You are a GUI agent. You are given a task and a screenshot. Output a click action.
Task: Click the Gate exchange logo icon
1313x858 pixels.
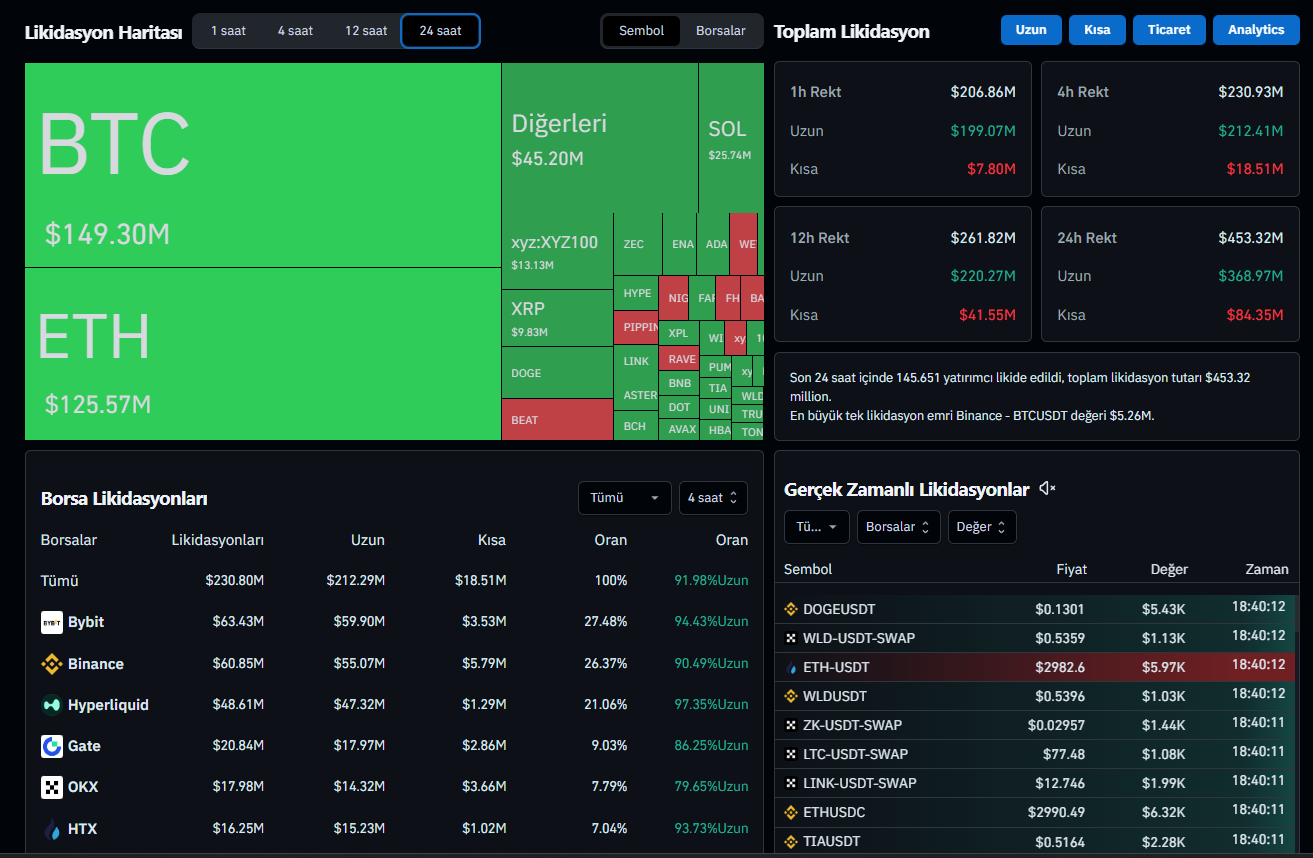(x=51, y=746)
